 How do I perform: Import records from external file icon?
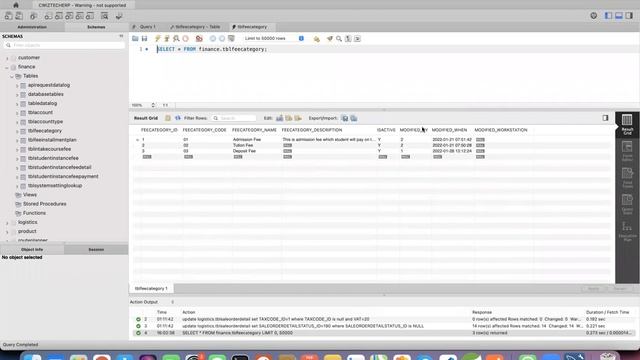pyautogui.click(x=354, y=118)
